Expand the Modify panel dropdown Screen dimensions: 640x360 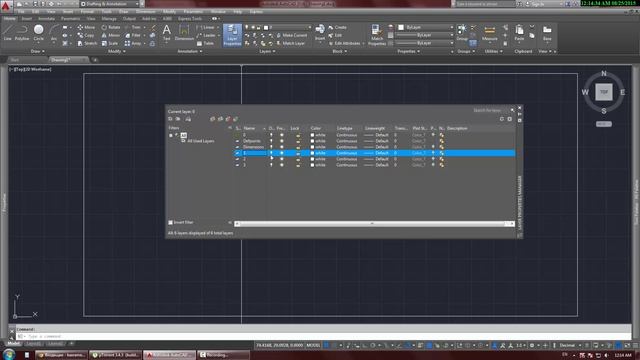117,51
